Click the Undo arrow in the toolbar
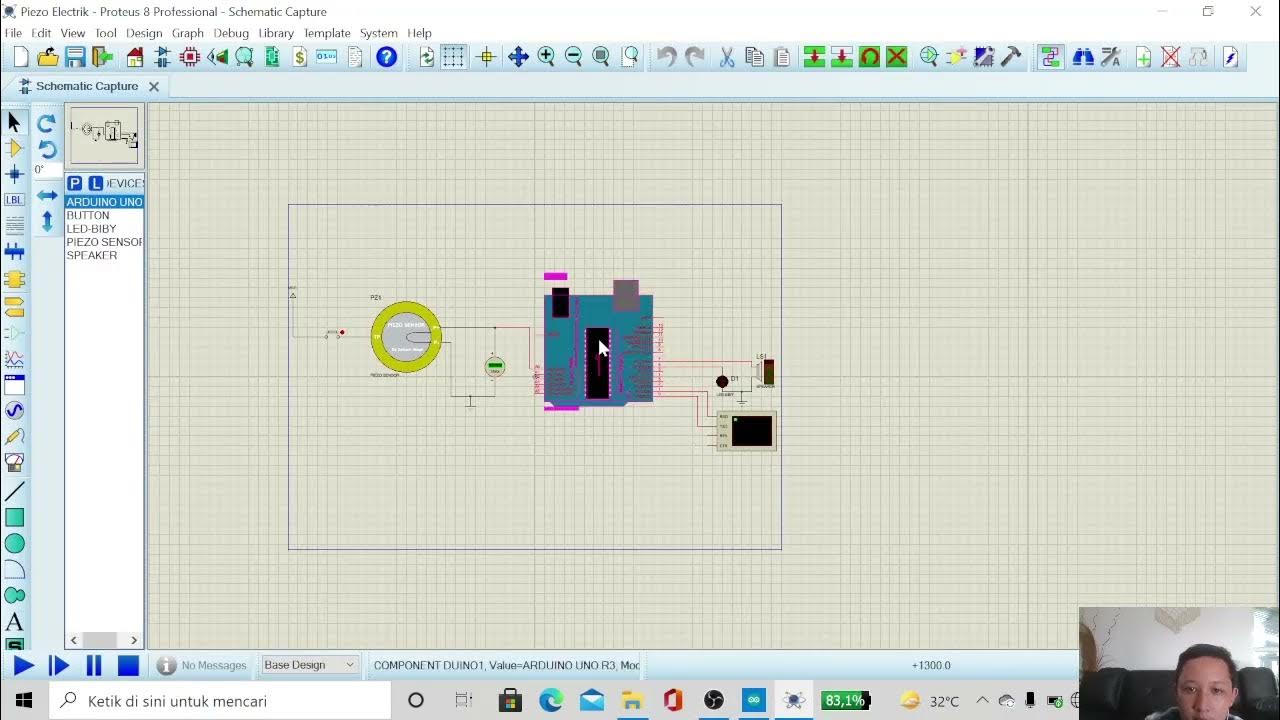1280x720 pixels. point(666,57)
